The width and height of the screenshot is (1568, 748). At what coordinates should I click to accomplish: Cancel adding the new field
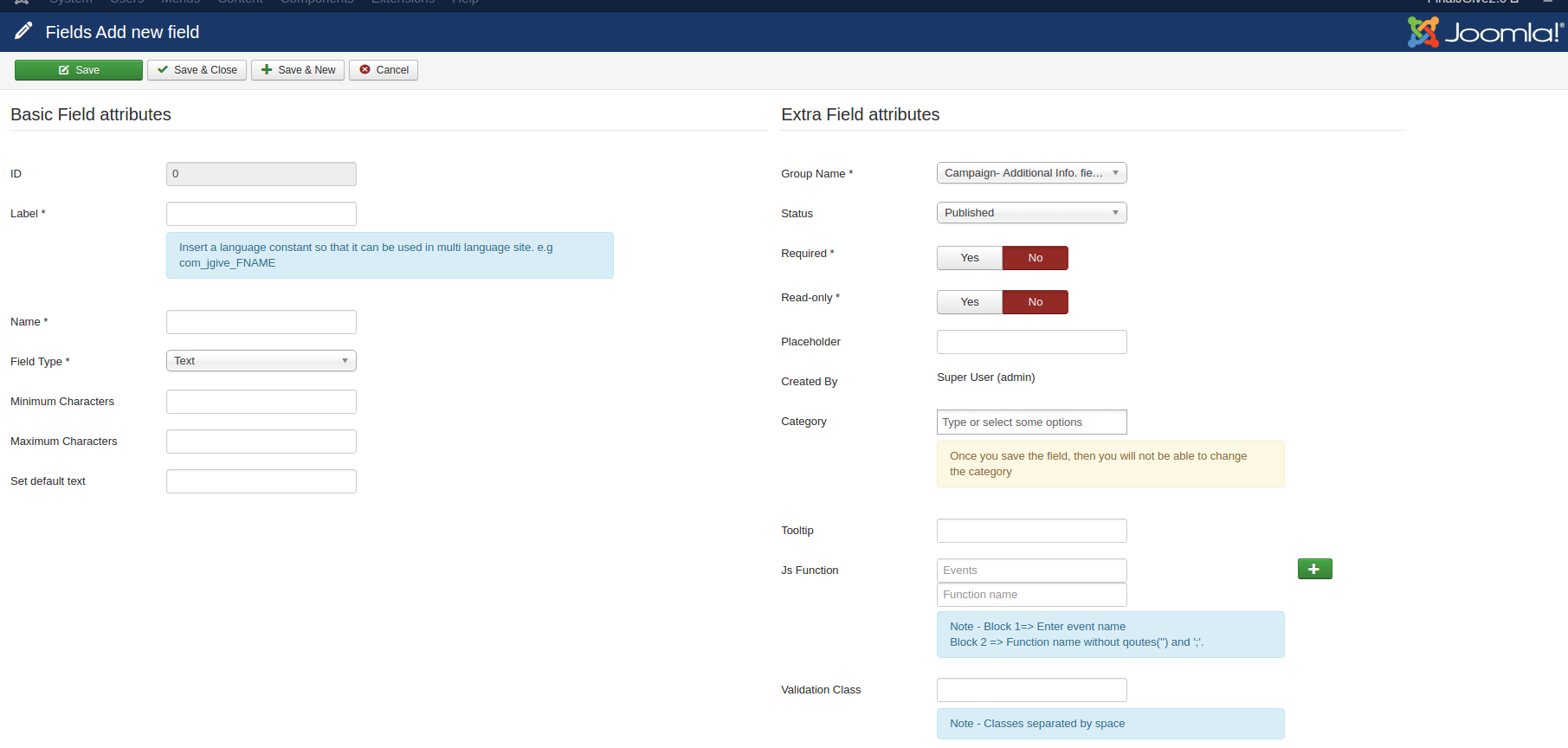pyautogui.click(x=384, y=70)
